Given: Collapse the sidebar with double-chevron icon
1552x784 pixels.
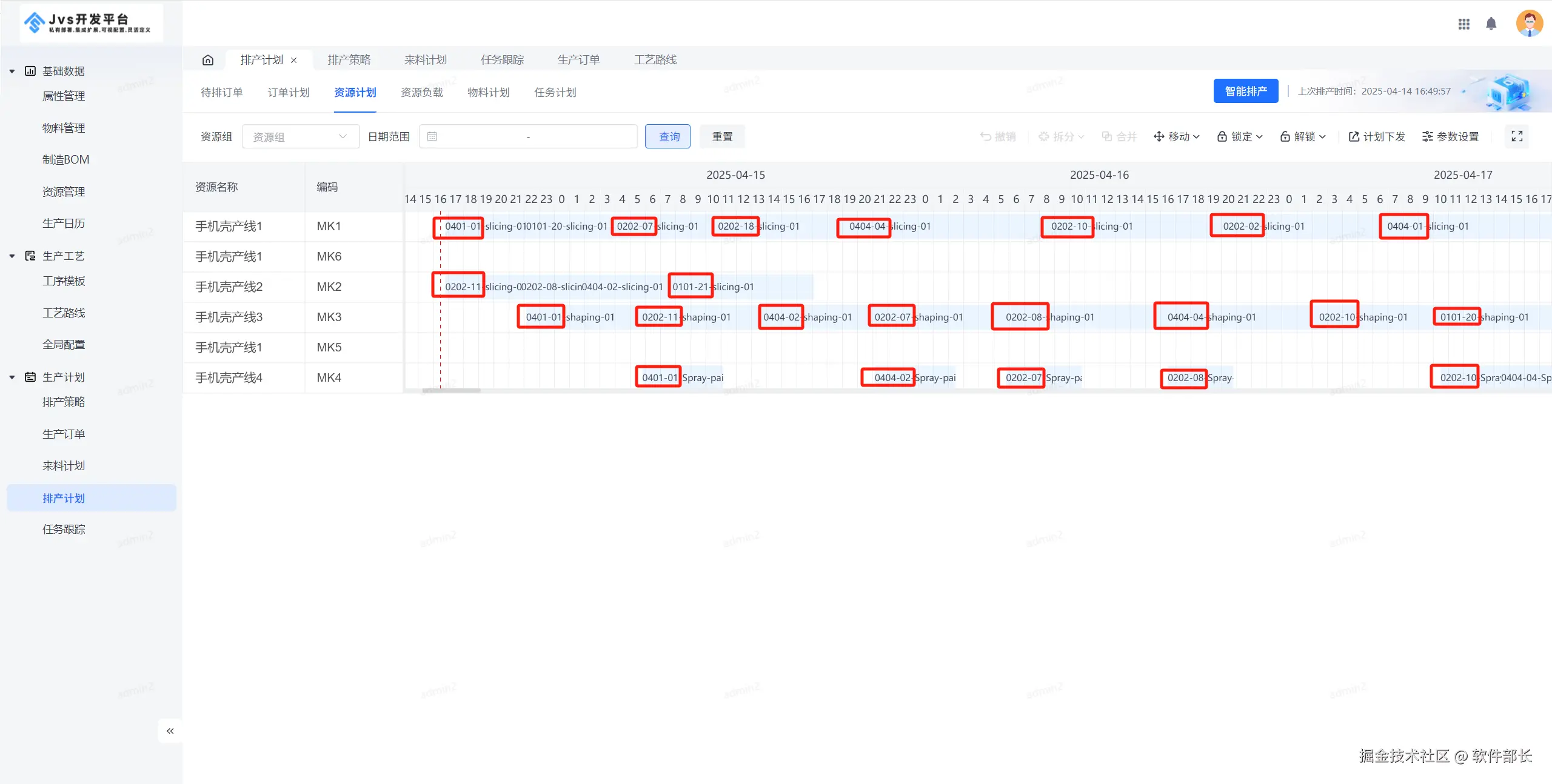Looking at the screenshot, I should (170, 731).
